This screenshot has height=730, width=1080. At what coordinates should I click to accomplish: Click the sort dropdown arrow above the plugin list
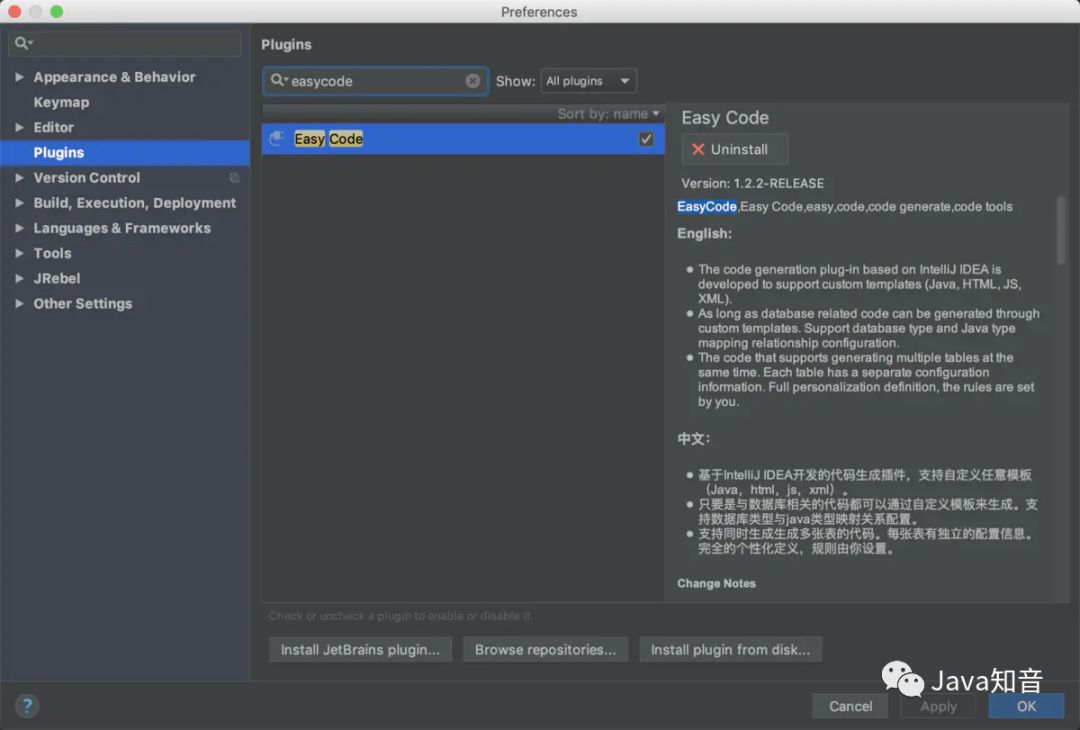[654, 114]
